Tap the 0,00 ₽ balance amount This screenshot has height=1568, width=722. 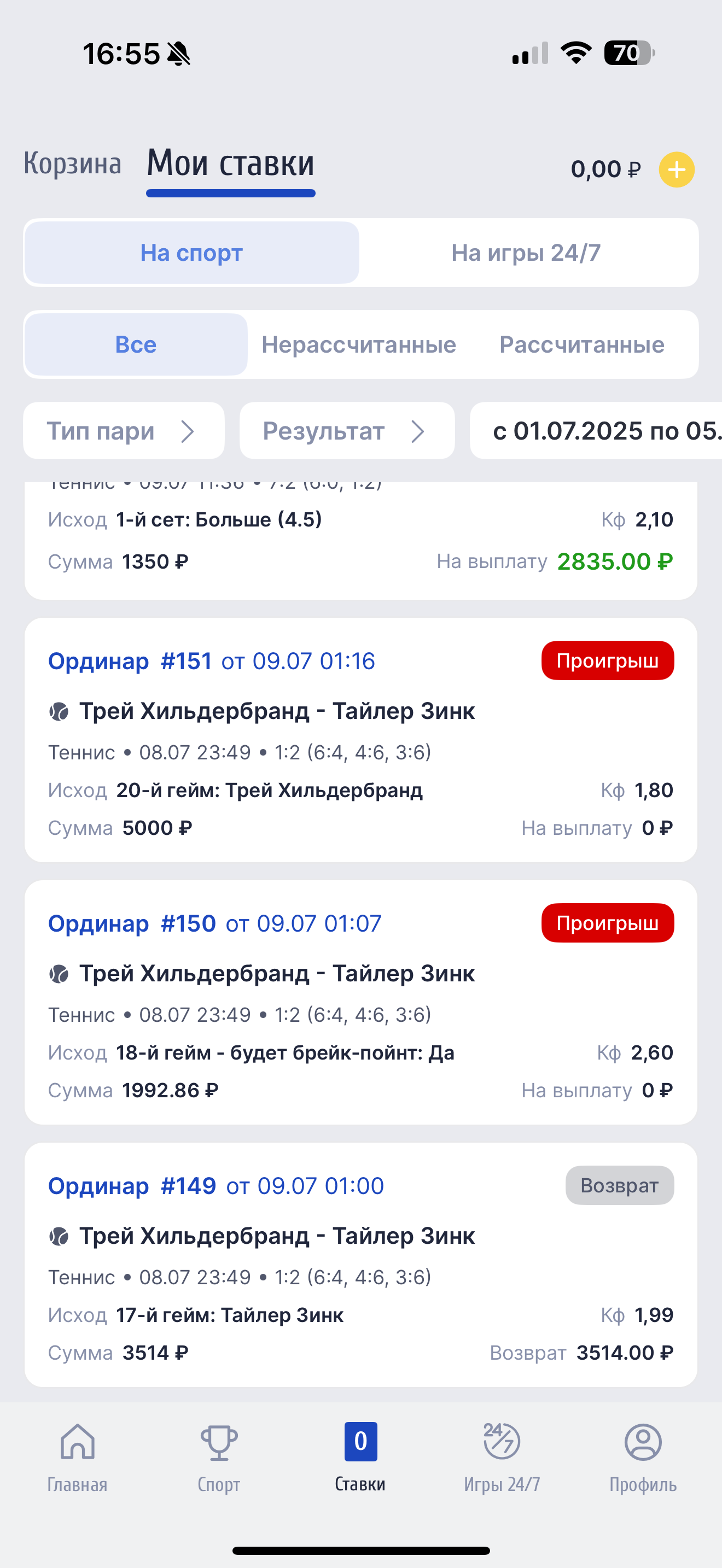[x=605, y=169]
